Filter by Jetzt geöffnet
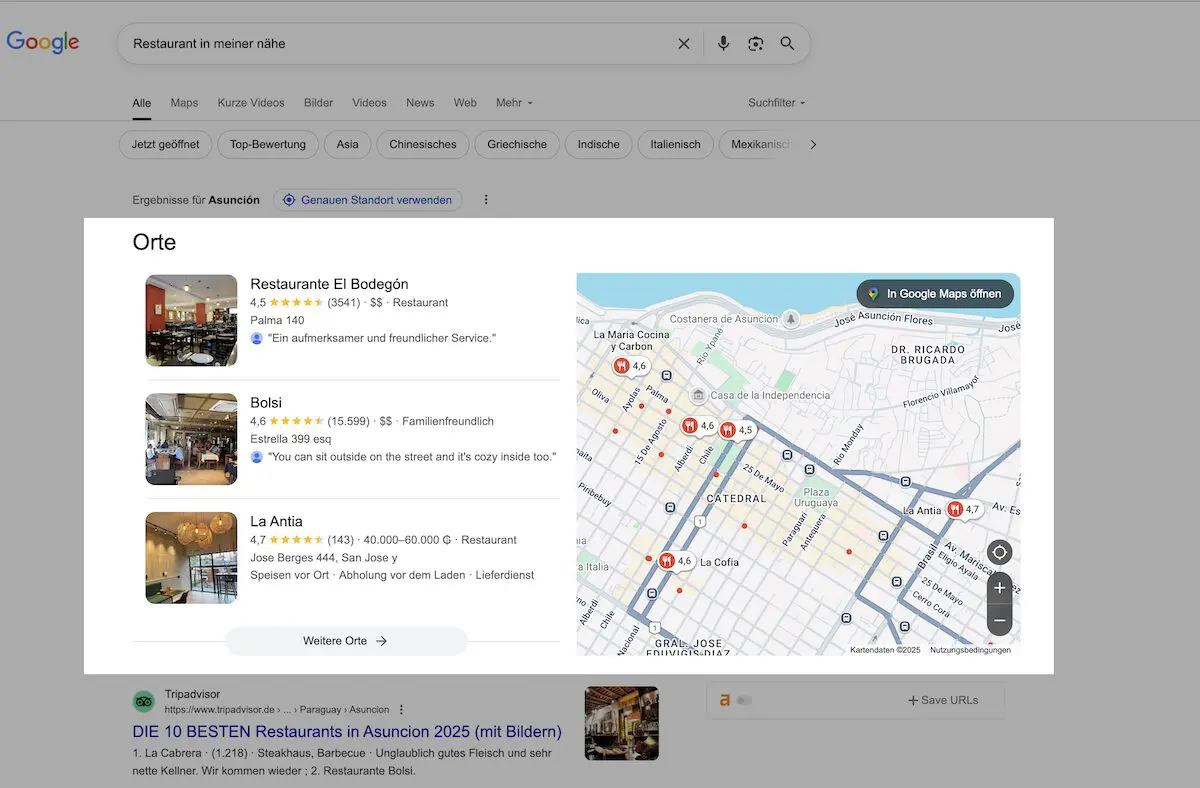The width and height of the screenshot is (1200, 788). 165,144
